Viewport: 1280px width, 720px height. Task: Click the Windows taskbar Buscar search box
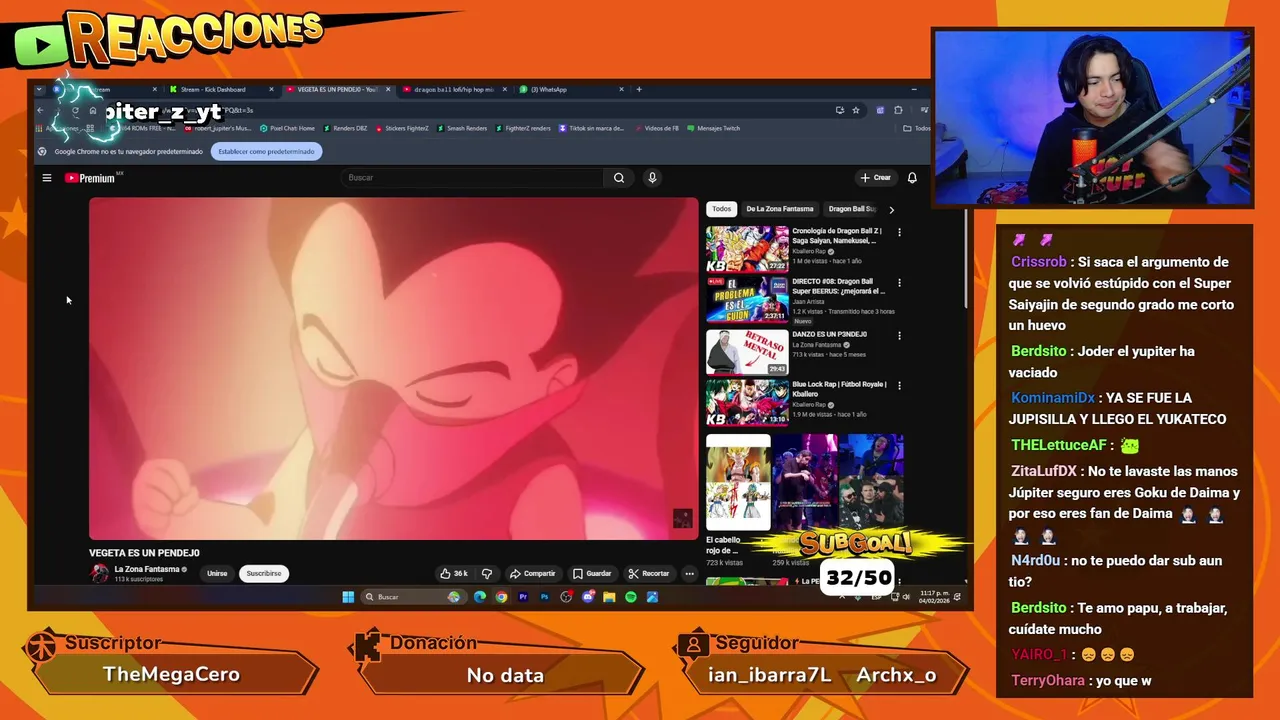pos(412,597)
